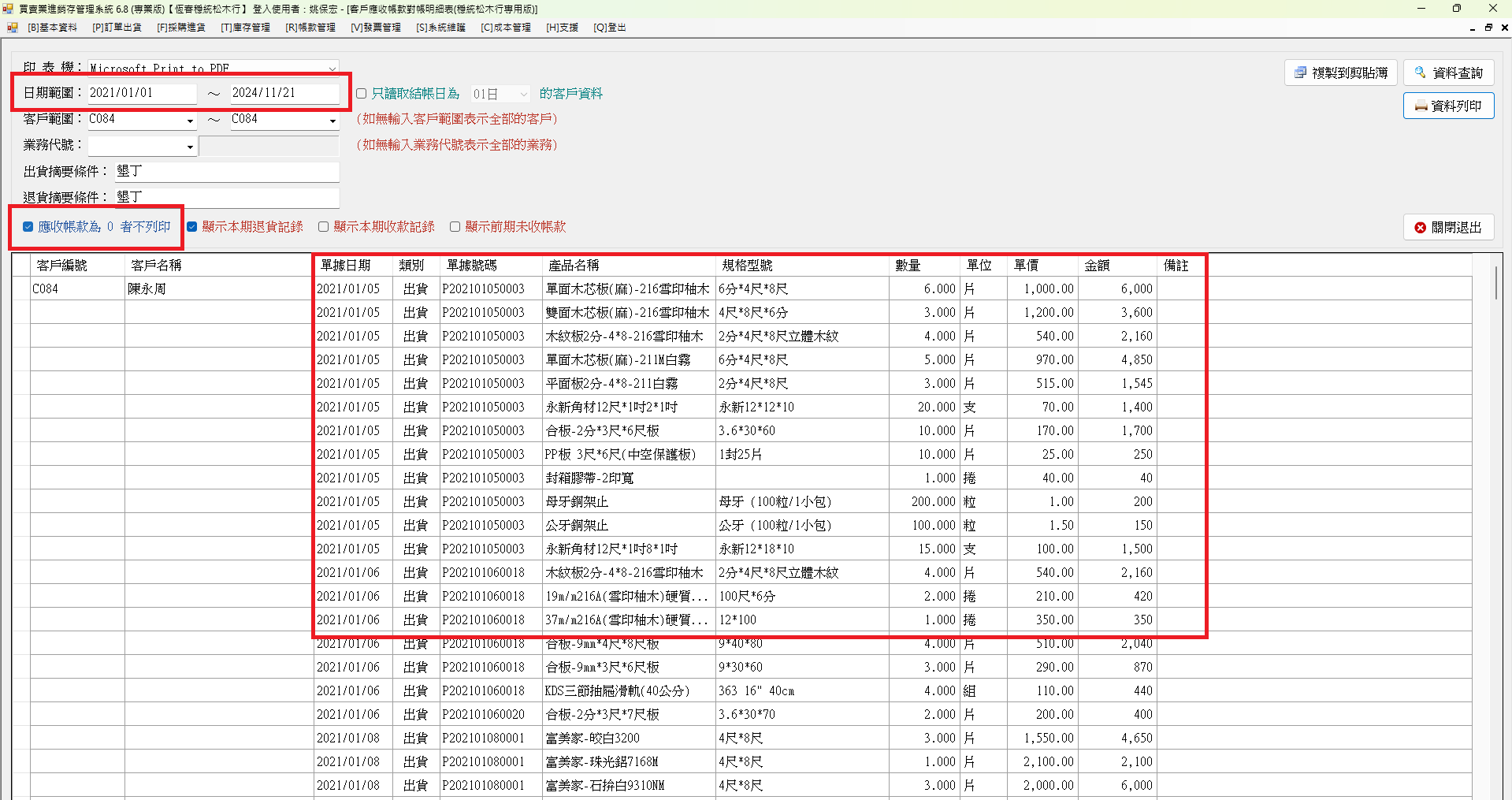The image size is (1512, 800).
Task: Click the 出貨摘要條件 input field
Action: click(x=227, y=171)
